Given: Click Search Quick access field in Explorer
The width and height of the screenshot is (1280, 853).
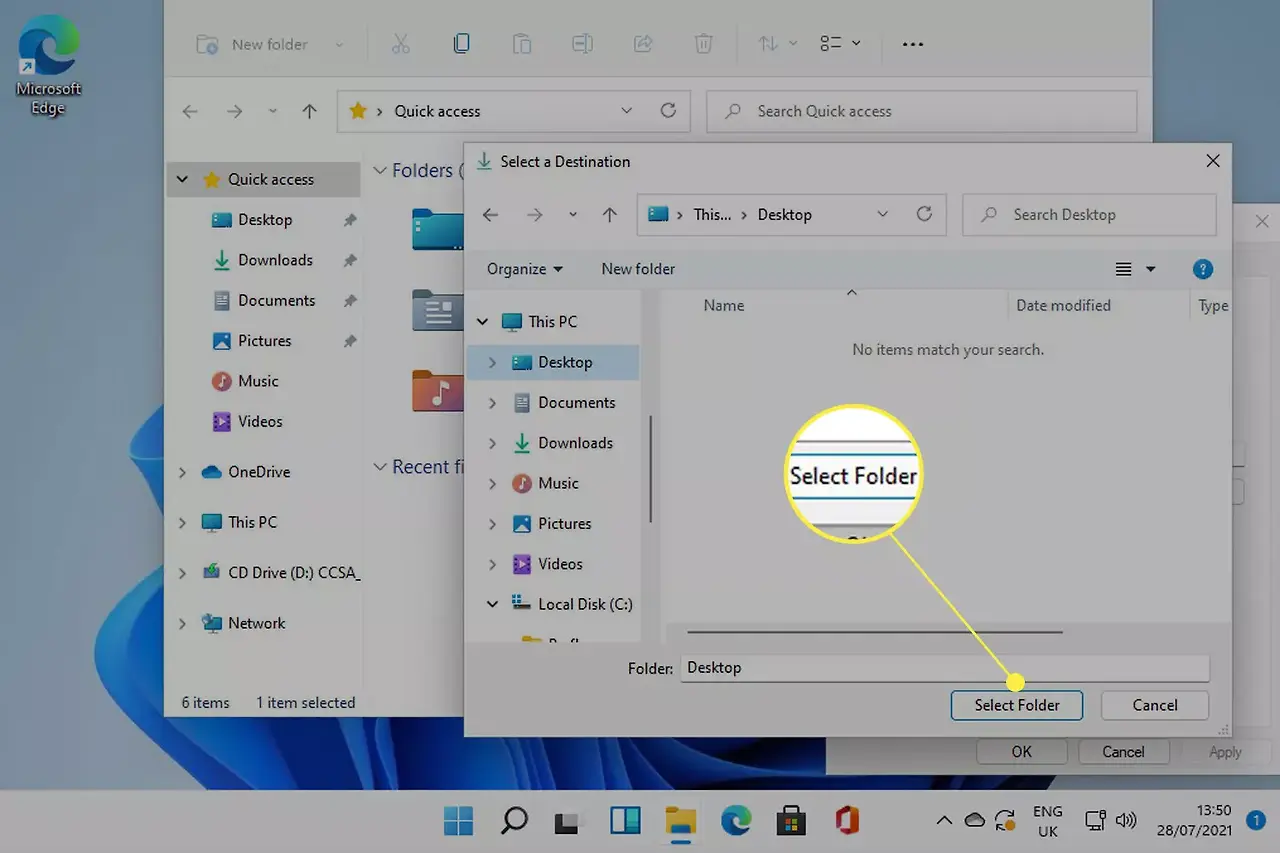Looking at the screenshot, I should (921, 111).
